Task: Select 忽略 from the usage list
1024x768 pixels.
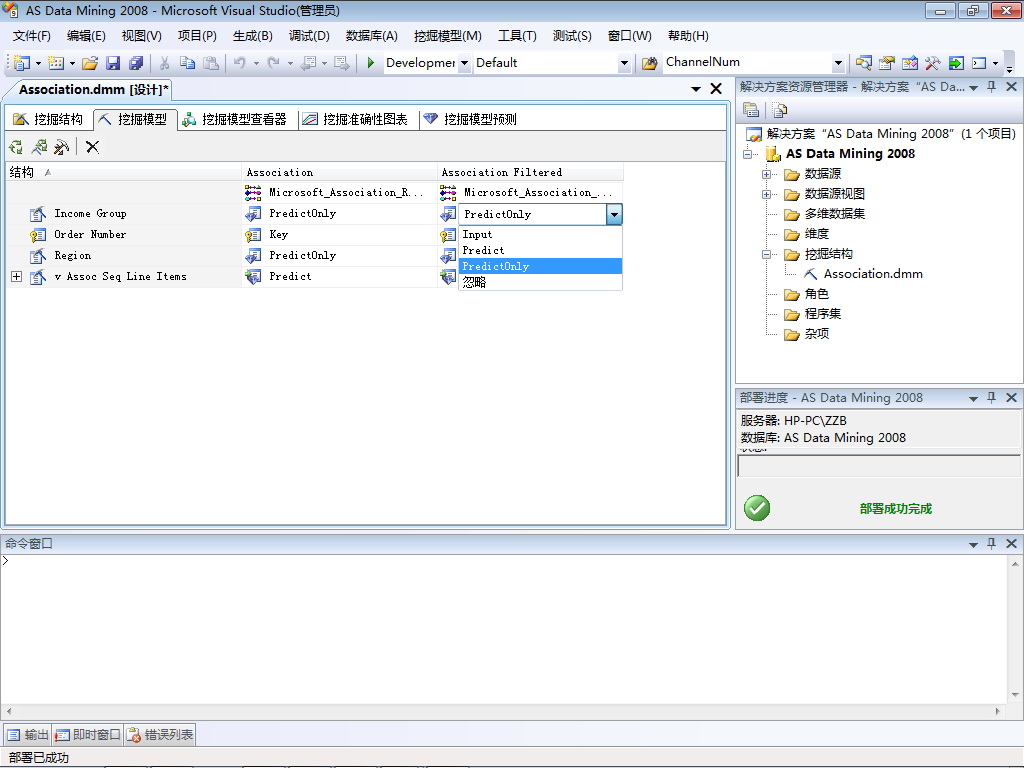Action: tap(540, 282)
